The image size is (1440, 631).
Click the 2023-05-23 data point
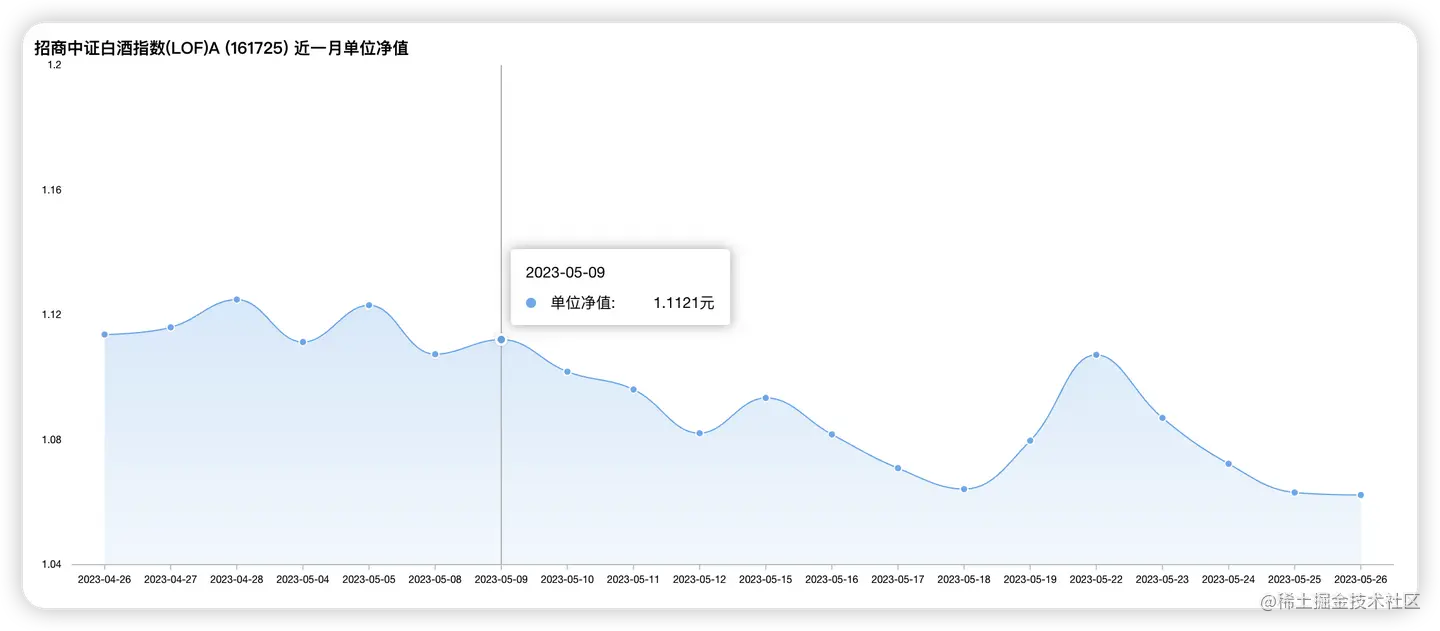click(x=1162, y=418)
